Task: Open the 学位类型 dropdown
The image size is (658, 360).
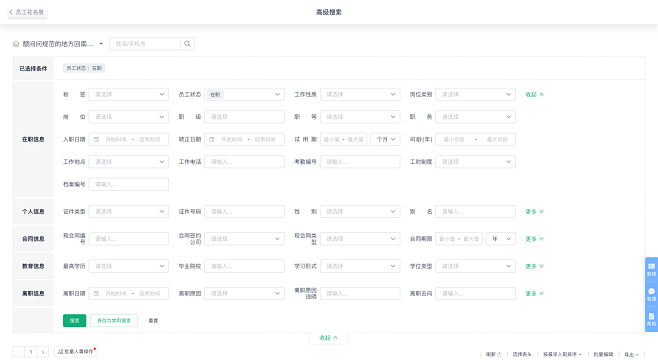Action: [475, 266]
